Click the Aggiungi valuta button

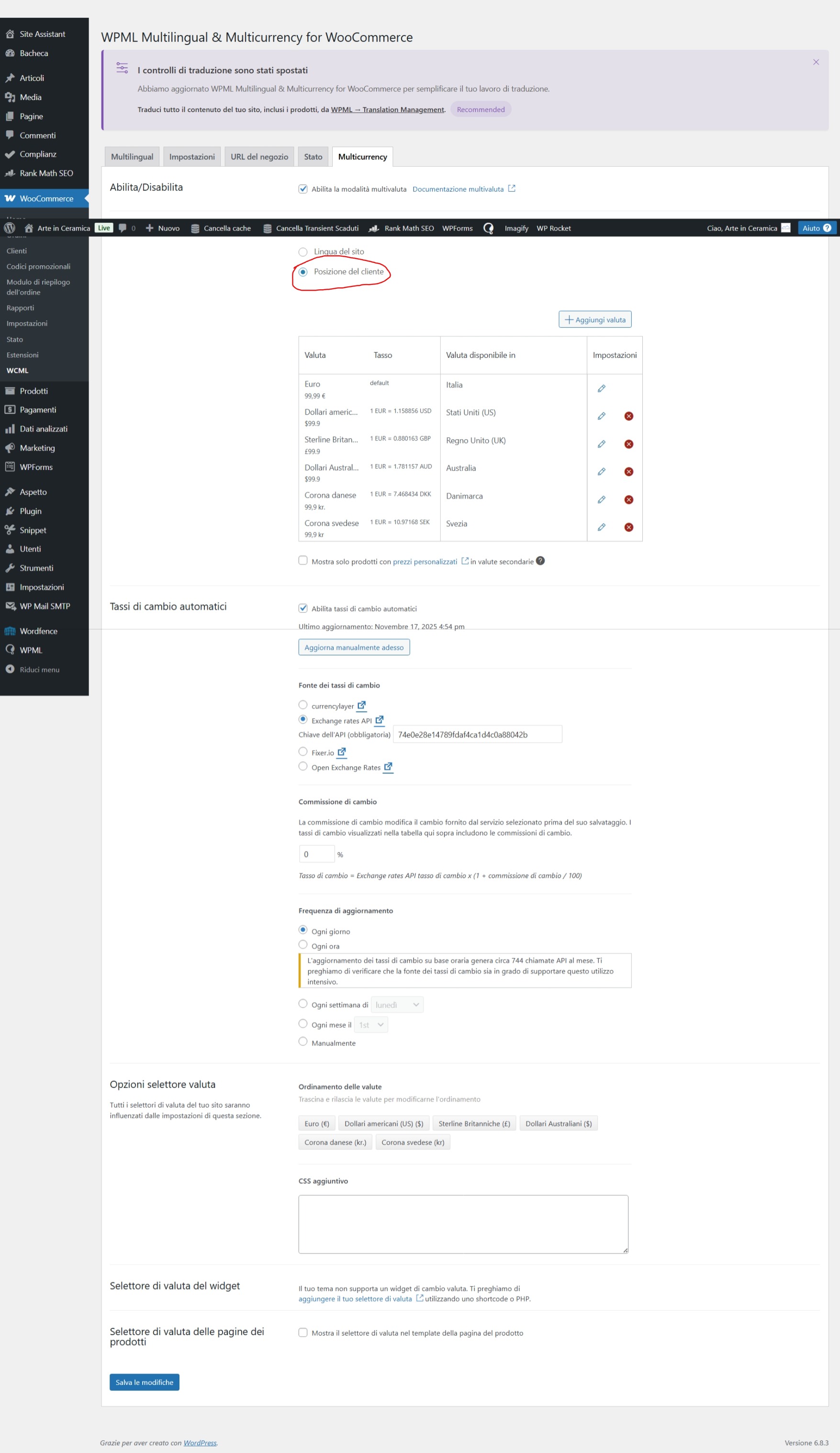coord(595,319)
